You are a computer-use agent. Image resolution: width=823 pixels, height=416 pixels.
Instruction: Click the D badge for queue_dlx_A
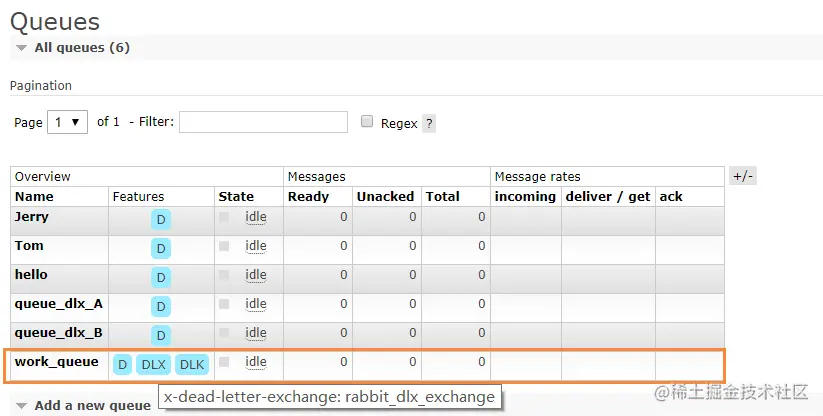pos(161,306)
